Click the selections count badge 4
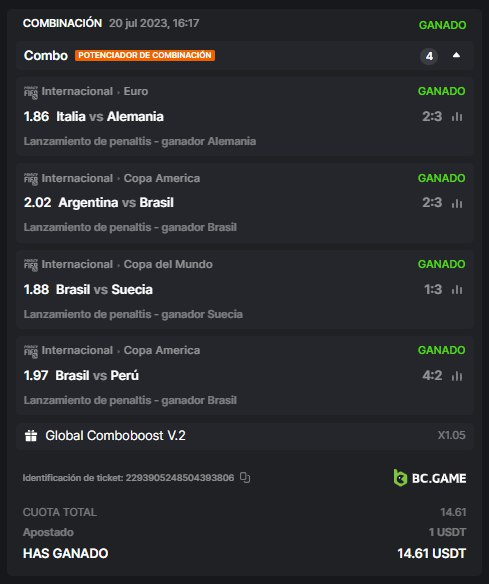The image size is (489, 584). (429, 56)
